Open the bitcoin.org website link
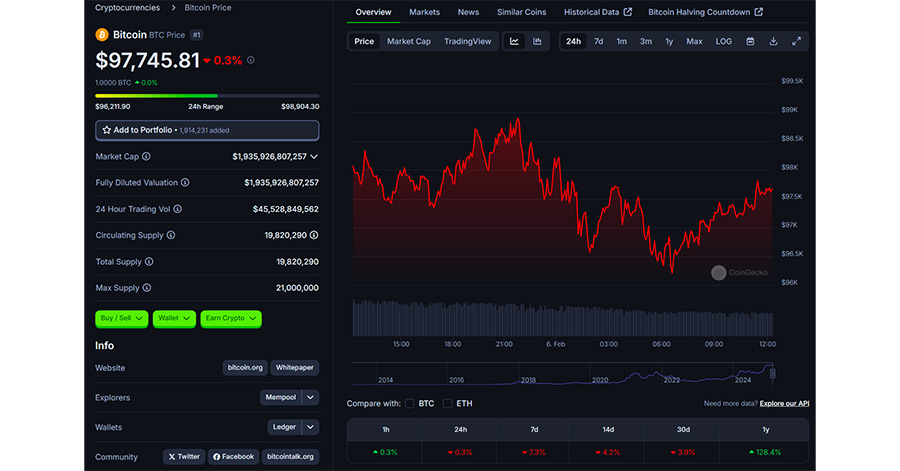 click(245, 368)
